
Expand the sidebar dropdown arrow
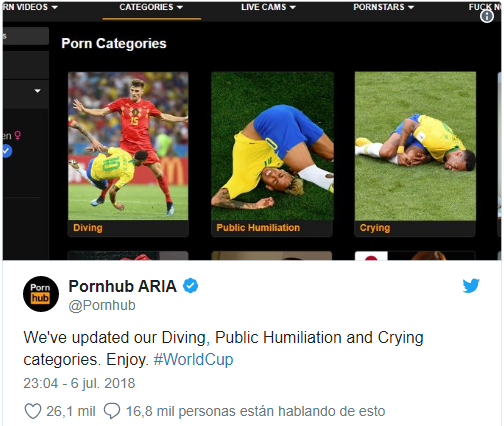37,91
